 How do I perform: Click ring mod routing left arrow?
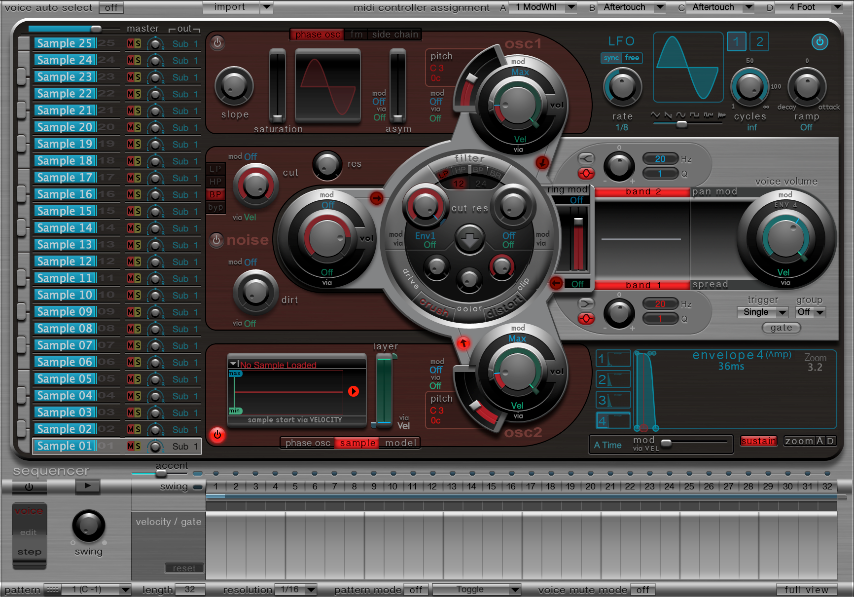[x=556, y=283]
